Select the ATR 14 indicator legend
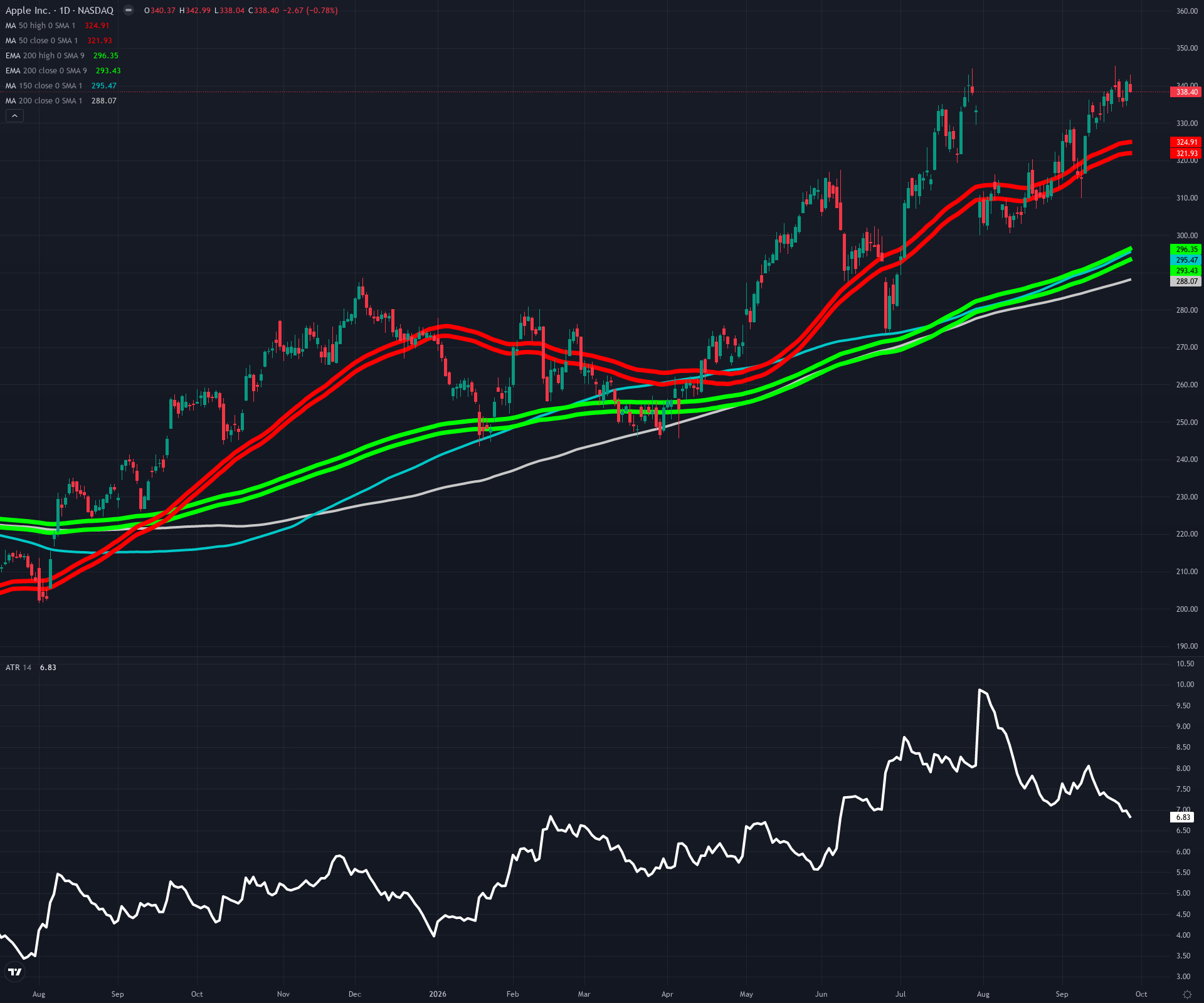This screenshot has width=1204, height=1003. coord(31,668)
